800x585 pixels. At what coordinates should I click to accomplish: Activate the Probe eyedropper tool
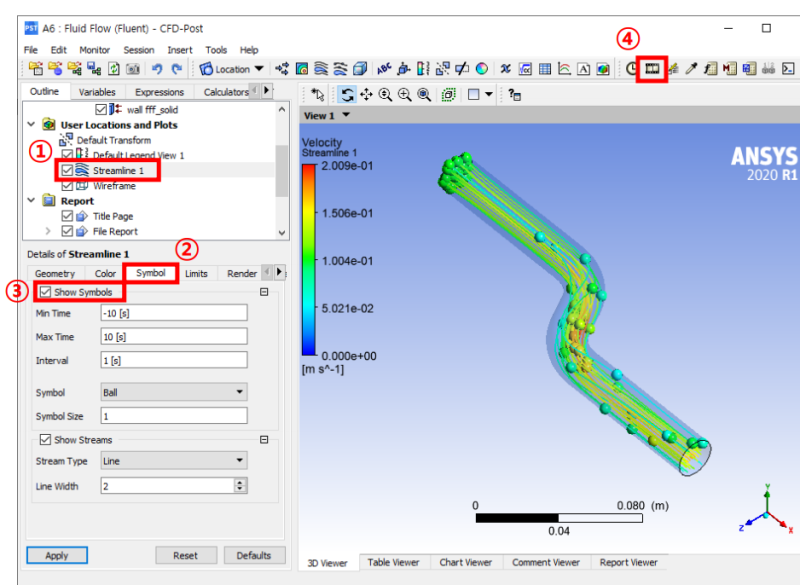coord(691,68)
